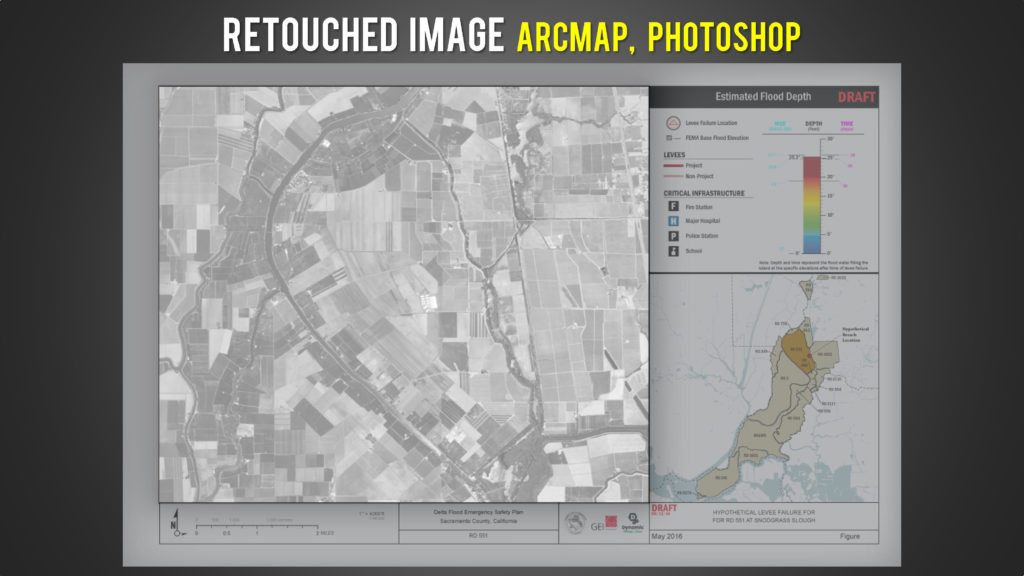Click the 'Major Hospital' legend label
The width and height of the screenshot is (1024, 576).
point(703,221)
